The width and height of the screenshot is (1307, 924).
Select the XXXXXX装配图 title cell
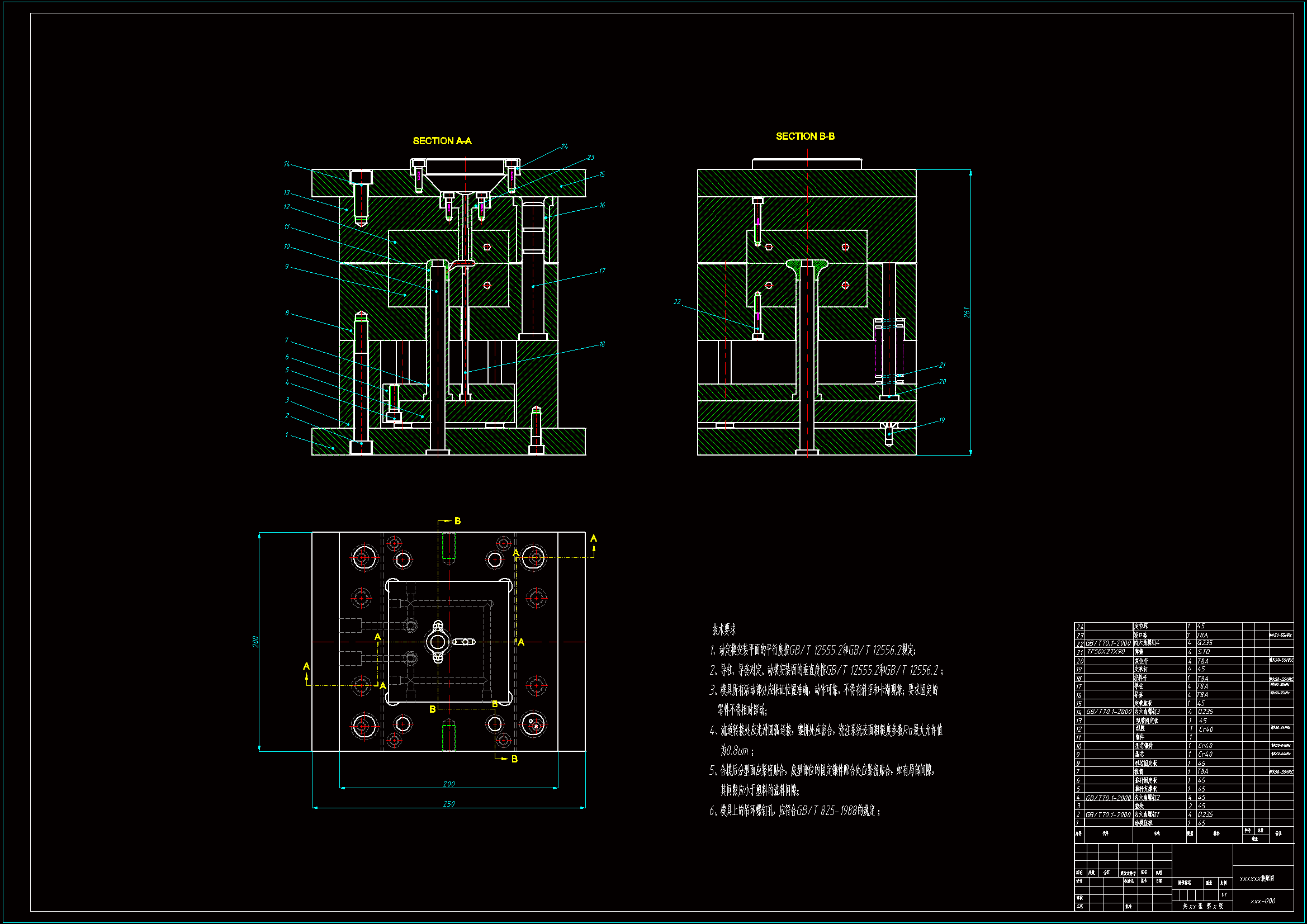(x=1257, y=879)
